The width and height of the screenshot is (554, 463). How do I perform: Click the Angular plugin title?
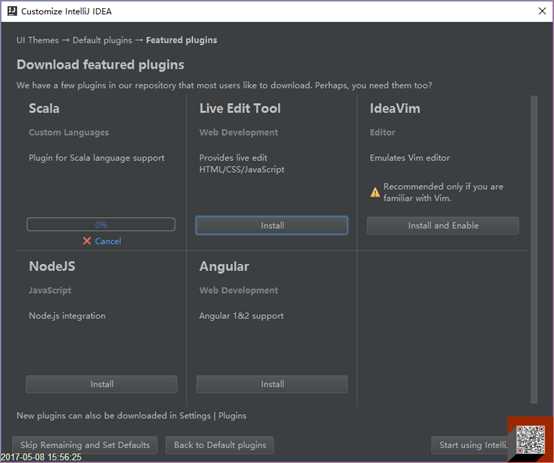coord(224,266)
